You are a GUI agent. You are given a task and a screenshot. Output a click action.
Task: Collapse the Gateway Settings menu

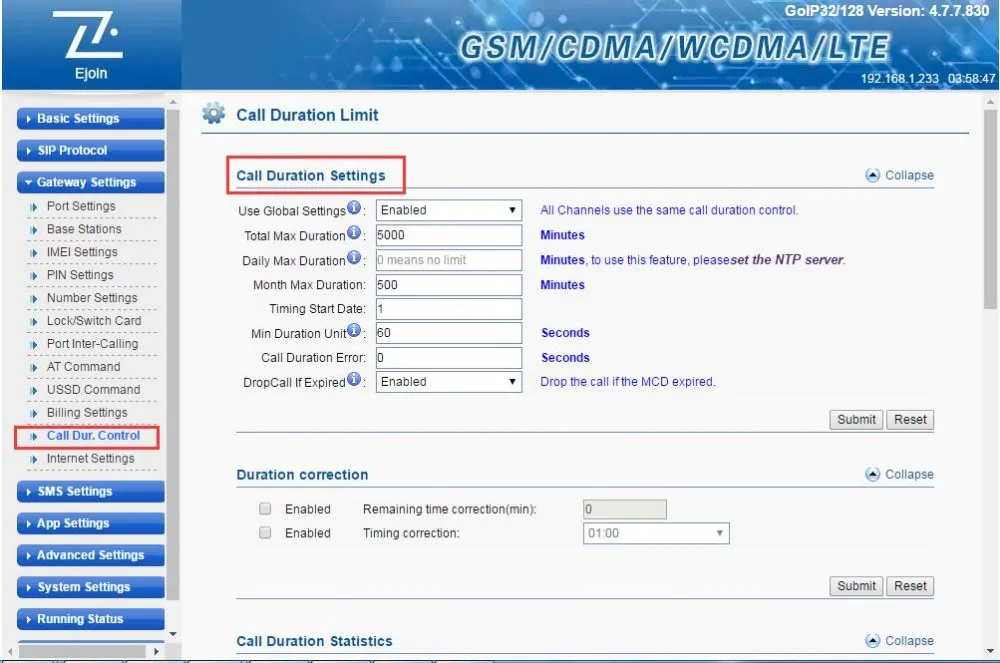[x=90, y=182]
